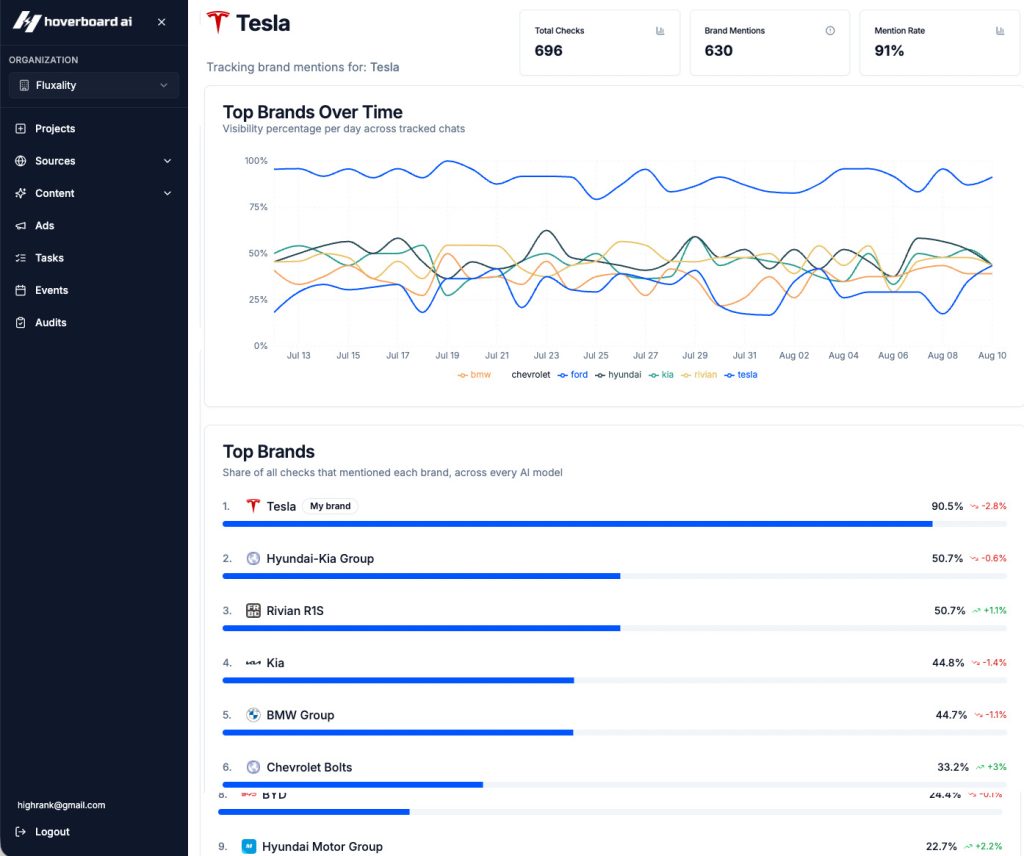Click the Tasks checklist icon
This screenshot has width=1024, height=856.
21,258
